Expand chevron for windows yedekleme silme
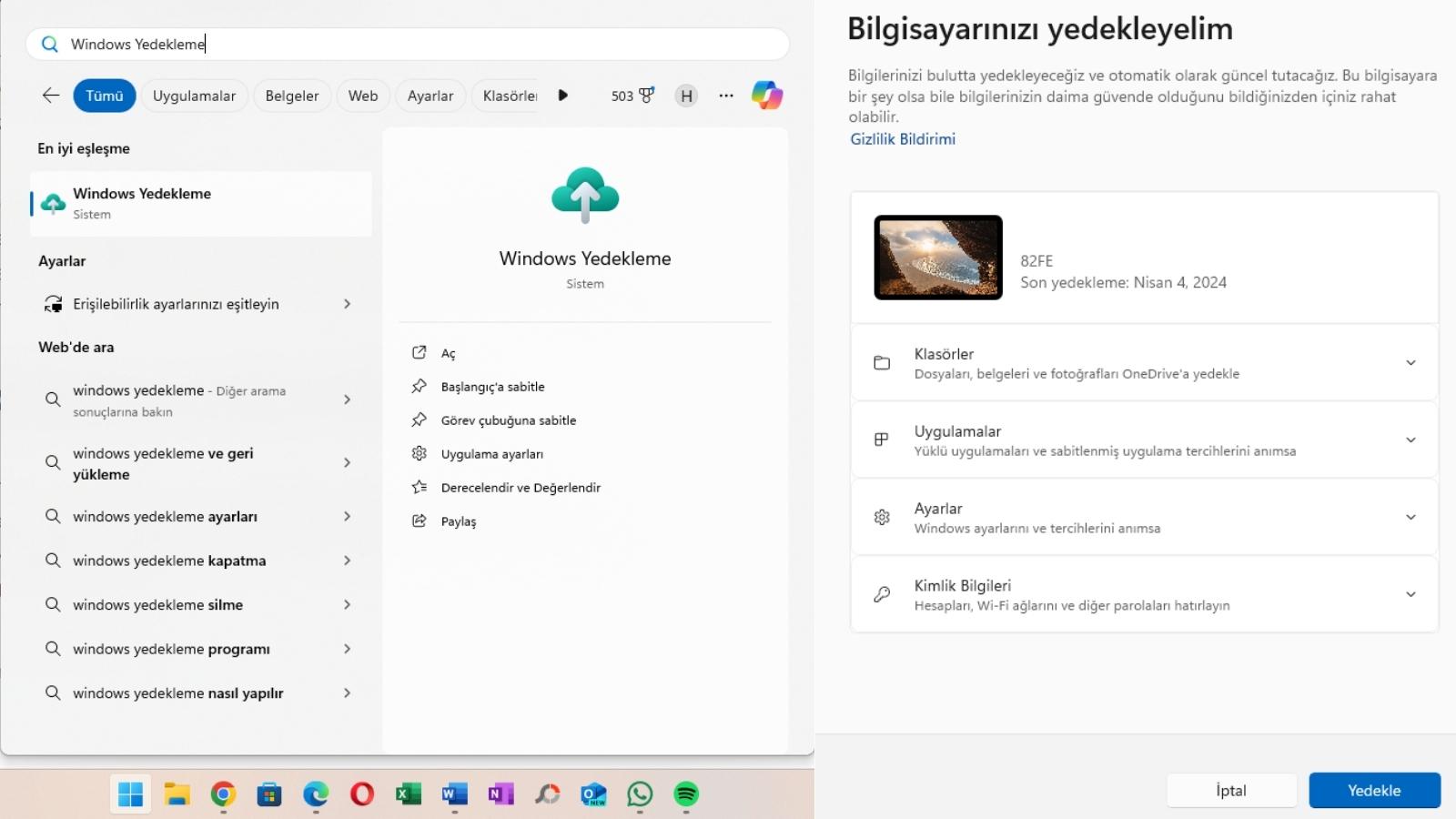1456x819 pixels. 347,604
